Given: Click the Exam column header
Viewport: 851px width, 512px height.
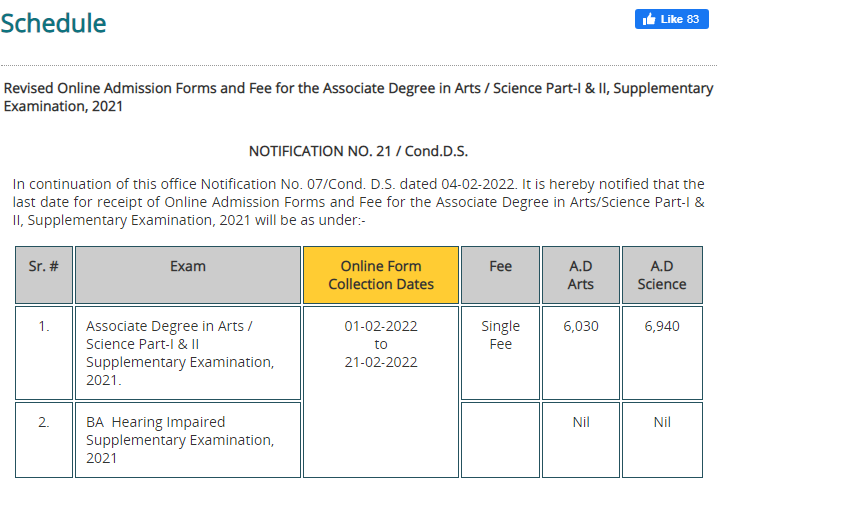Looking at the screenshot, I should (x=188, y=275).
